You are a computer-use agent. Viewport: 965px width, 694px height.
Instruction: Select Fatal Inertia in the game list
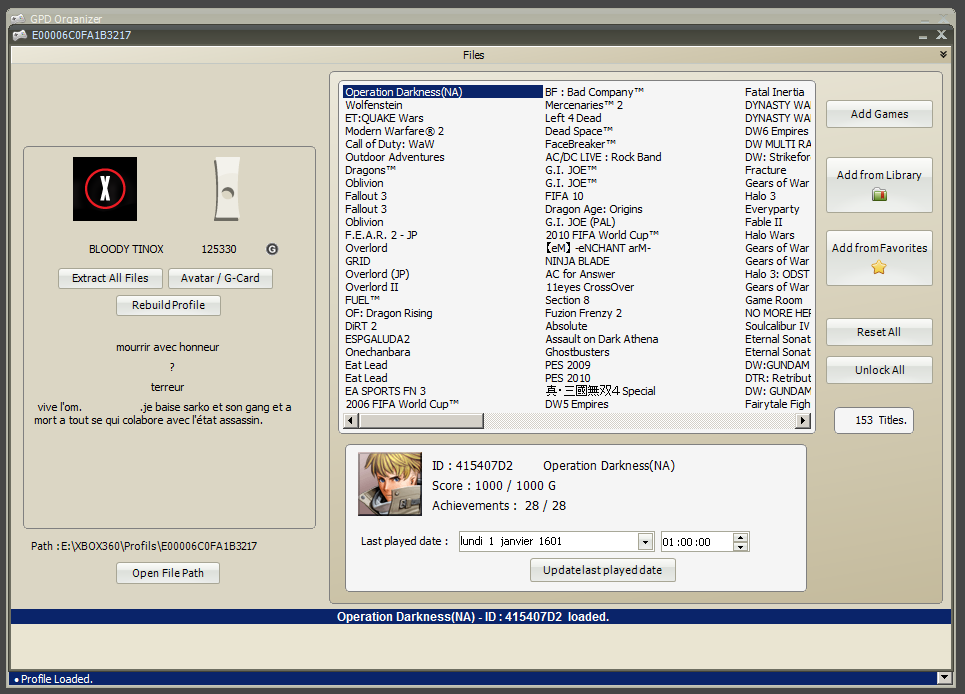774,92
